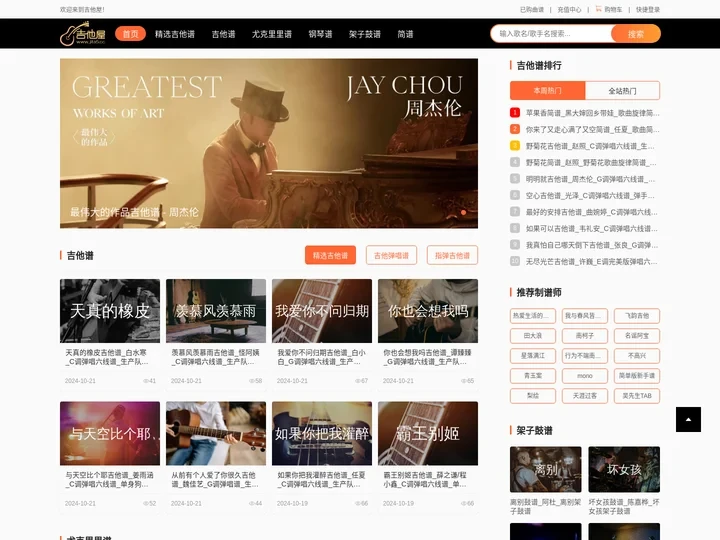The image size is (720, 540).
Task: Open the 坏女孩 drum score thumbnail
Action: pos(624,469)
